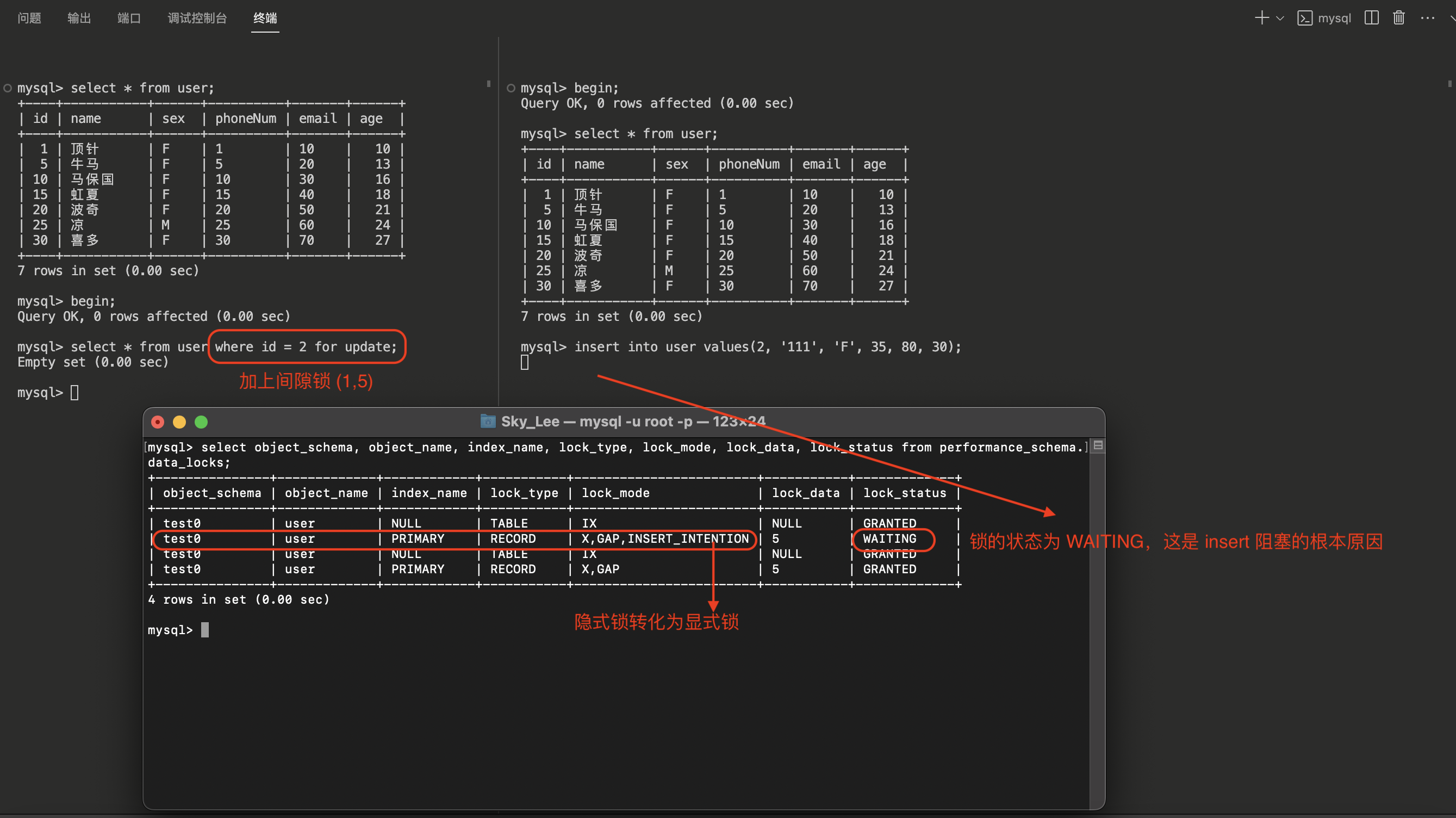This screenshot has height=818, width=1456.
Task: Click the yellow minimize button of Terminal window
Action: pos(179,422)
